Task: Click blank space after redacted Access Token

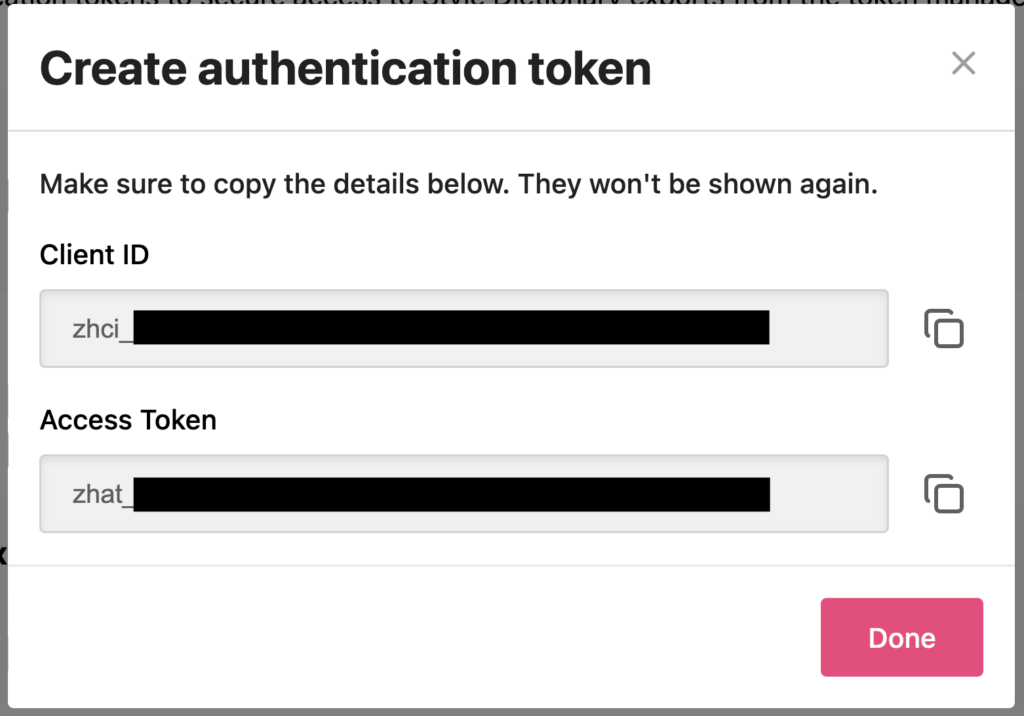Action: [x=828, y=493]
